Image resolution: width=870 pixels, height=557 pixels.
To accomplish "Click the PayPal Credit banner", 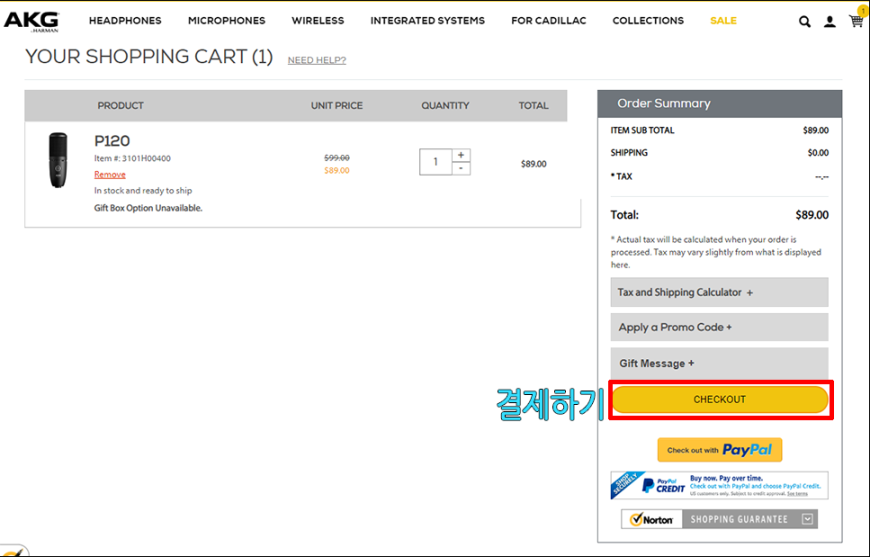I will click(x=719, y=485).
